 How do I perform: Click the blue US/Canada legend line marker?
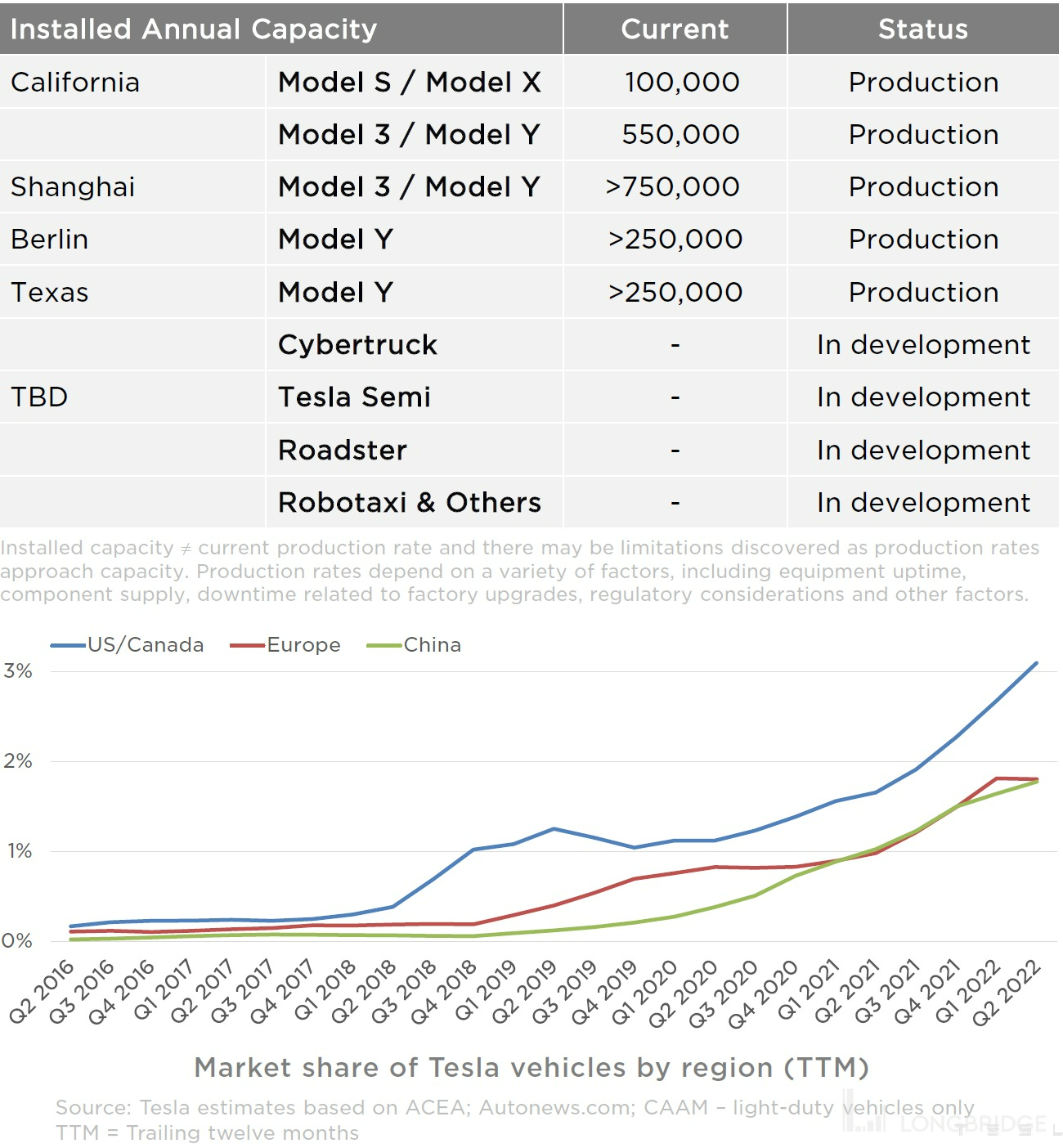[69, 645]
